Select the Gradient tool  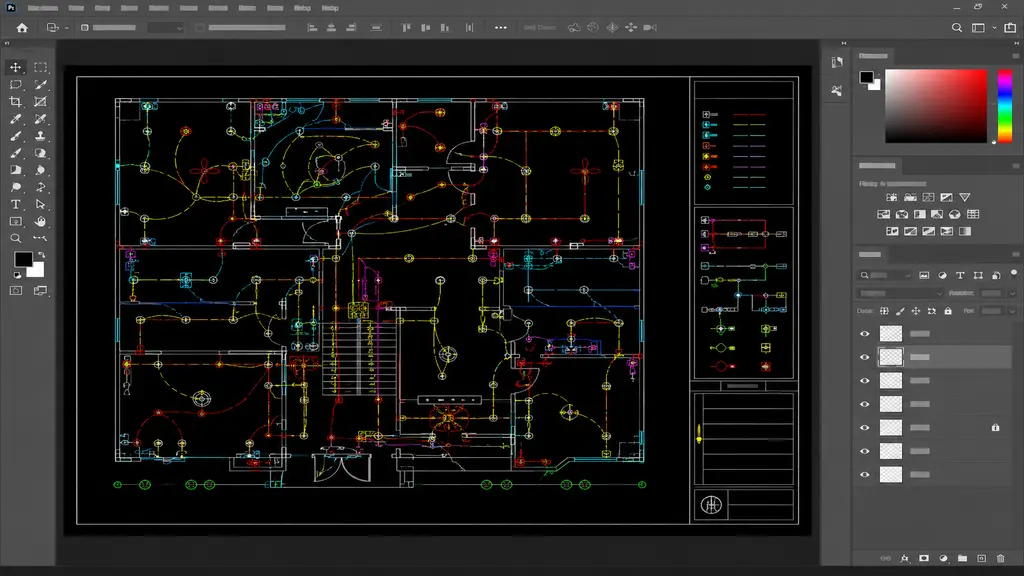[x=16, y=170]
